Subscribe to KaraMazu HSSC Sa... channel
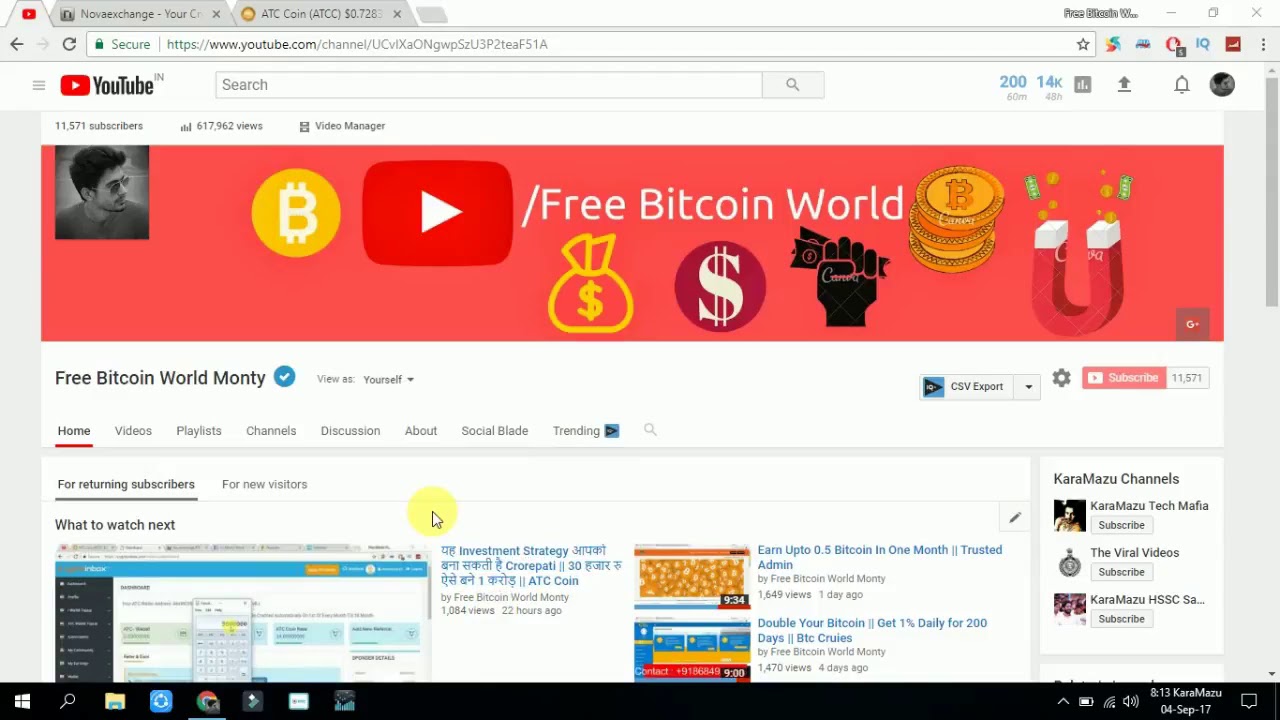Screen dimensions: 1280x720 pos(1121,619)
